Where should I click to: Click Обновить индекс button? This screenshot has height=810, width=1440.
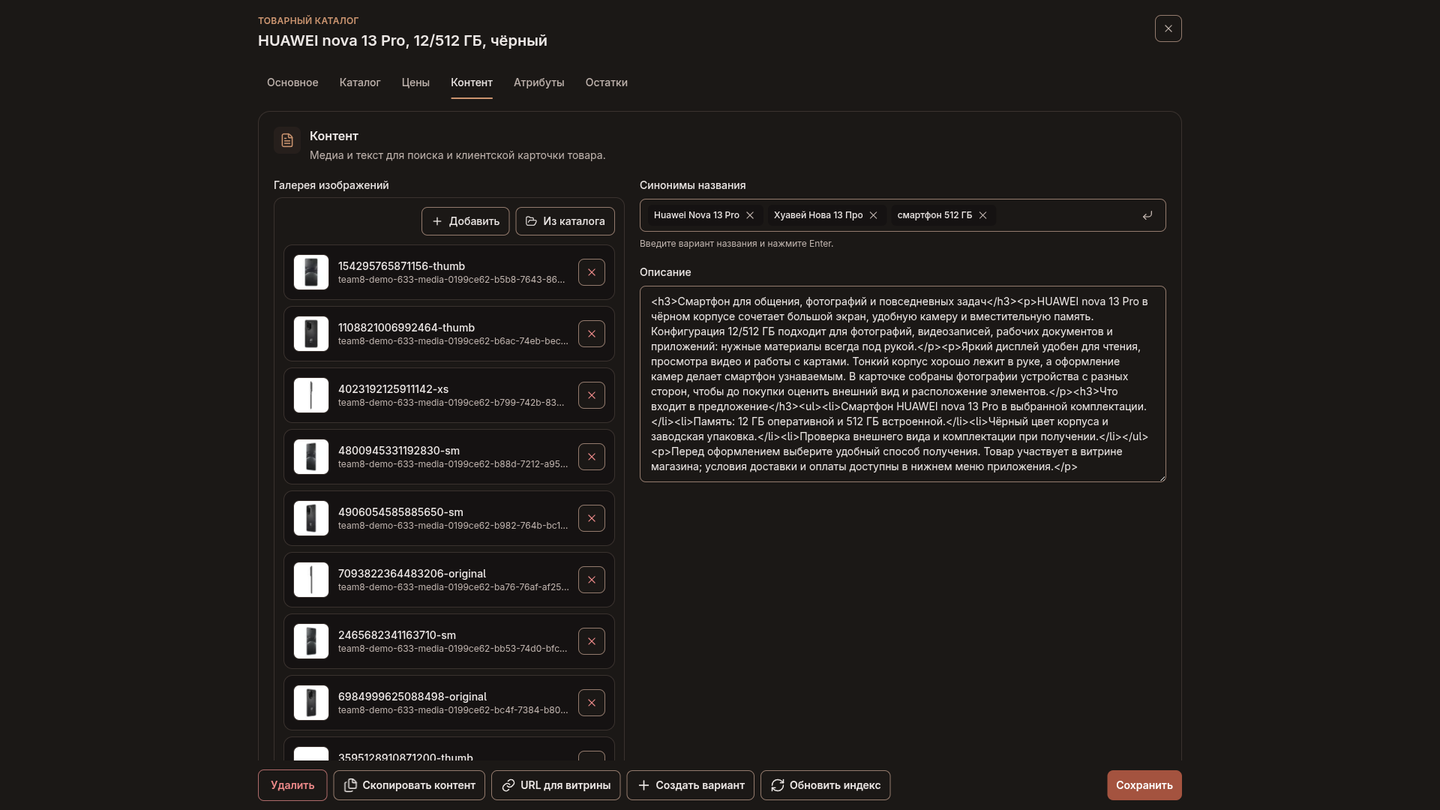coord(825,785)
